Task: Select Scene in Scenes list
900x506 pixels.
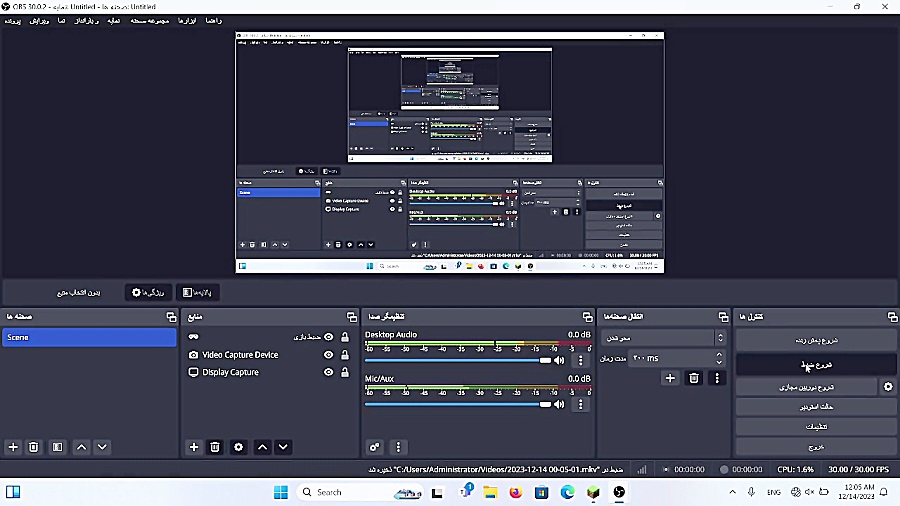Action: 90,337
